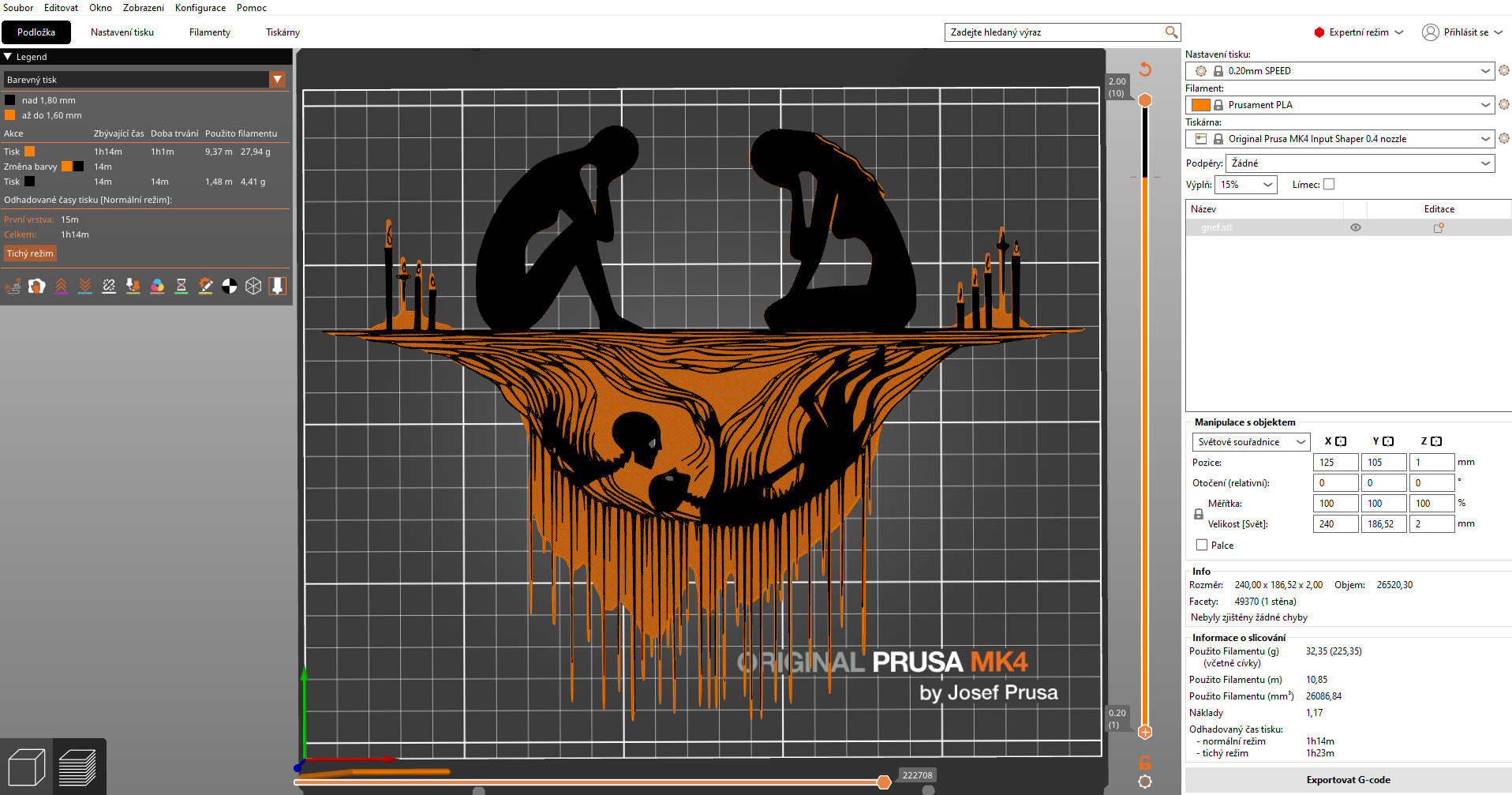Open the Přihlásit se account dropdown

pyautogui.click(x=1462, y=32)
